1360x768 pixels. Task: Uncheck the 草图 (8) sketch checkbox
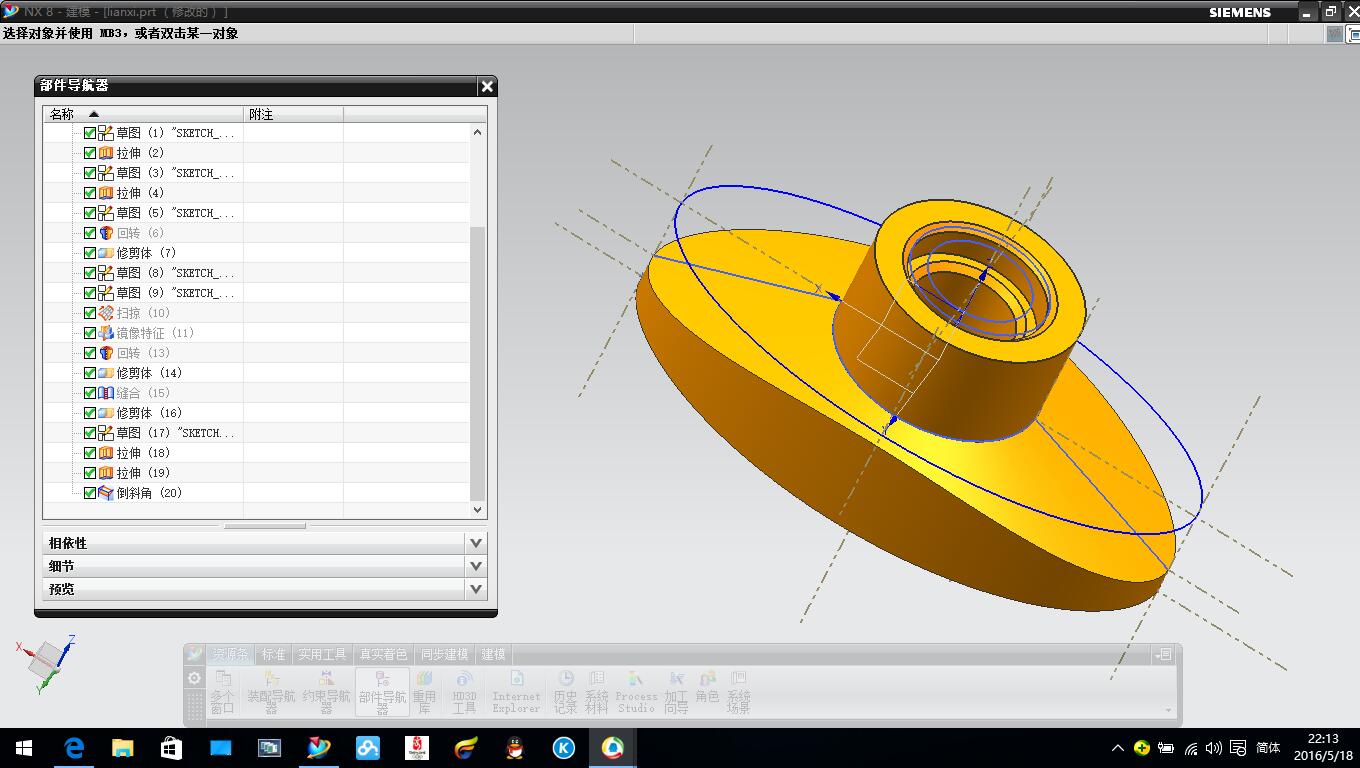(90, 273)
